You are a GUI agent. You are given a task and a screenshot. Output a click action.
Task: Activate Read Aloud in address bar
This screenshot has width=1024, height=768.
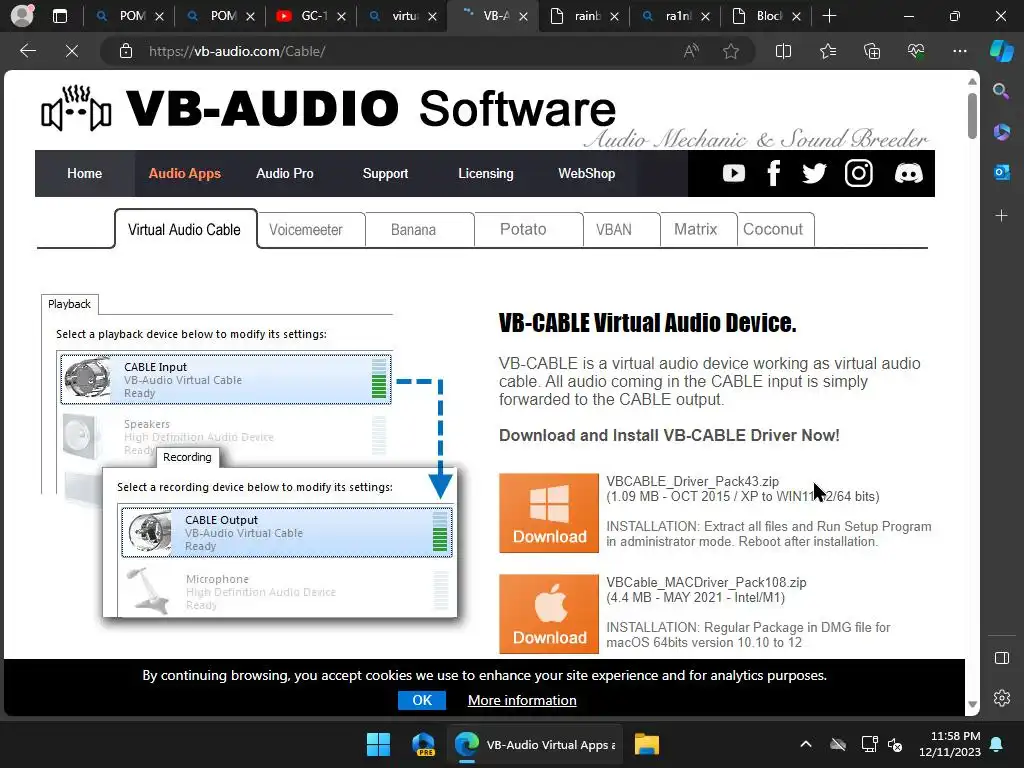click(x=691, y=51)
